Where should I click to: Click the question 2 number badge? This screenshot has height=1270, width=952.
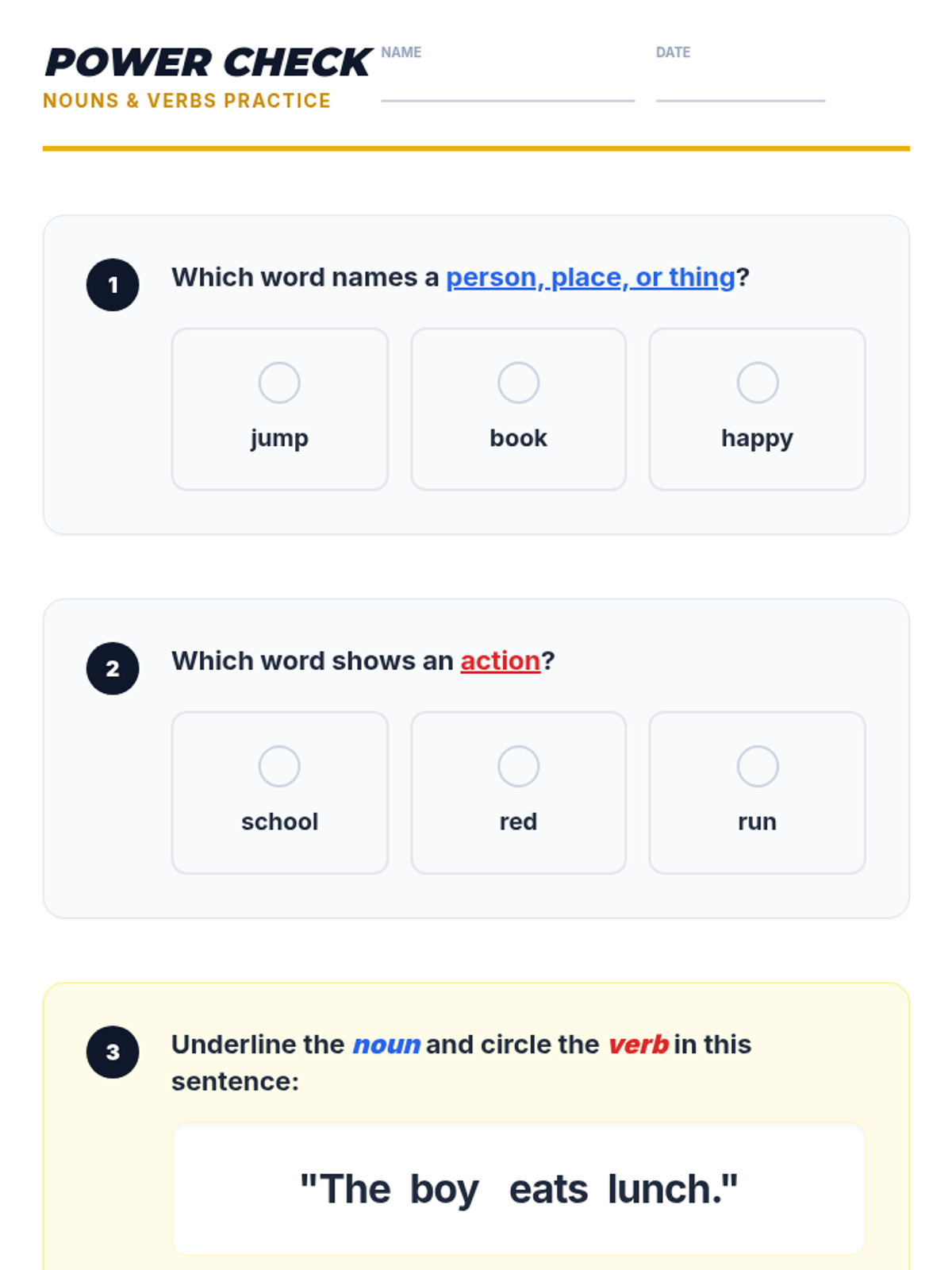click(113, 668)
